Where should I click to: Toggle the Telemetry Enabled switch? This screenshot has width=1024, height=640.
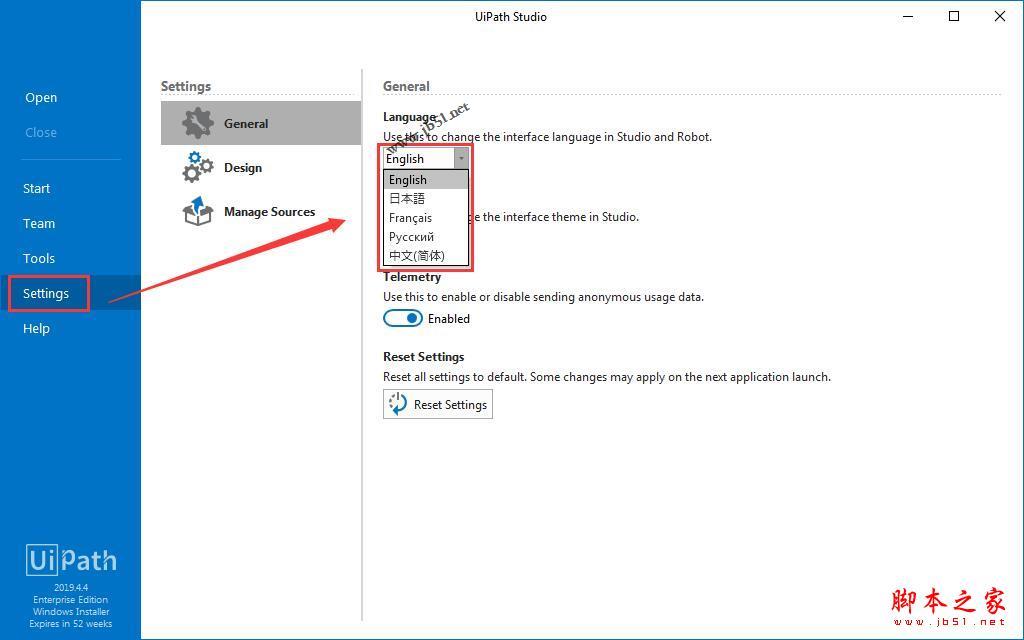coord(402,318)
